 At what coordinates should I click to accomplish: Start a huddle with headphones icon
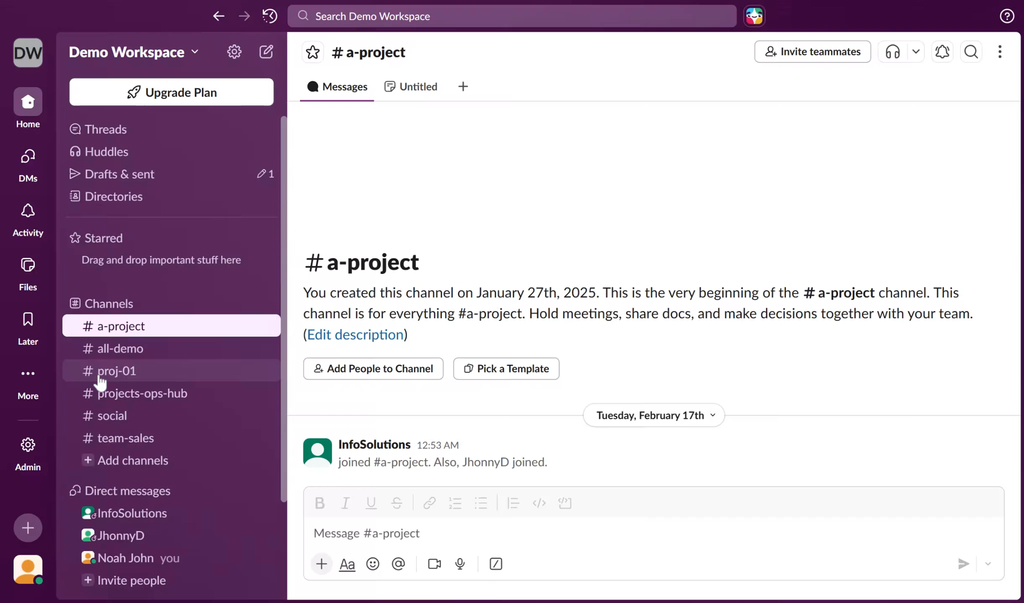(893, 52)
